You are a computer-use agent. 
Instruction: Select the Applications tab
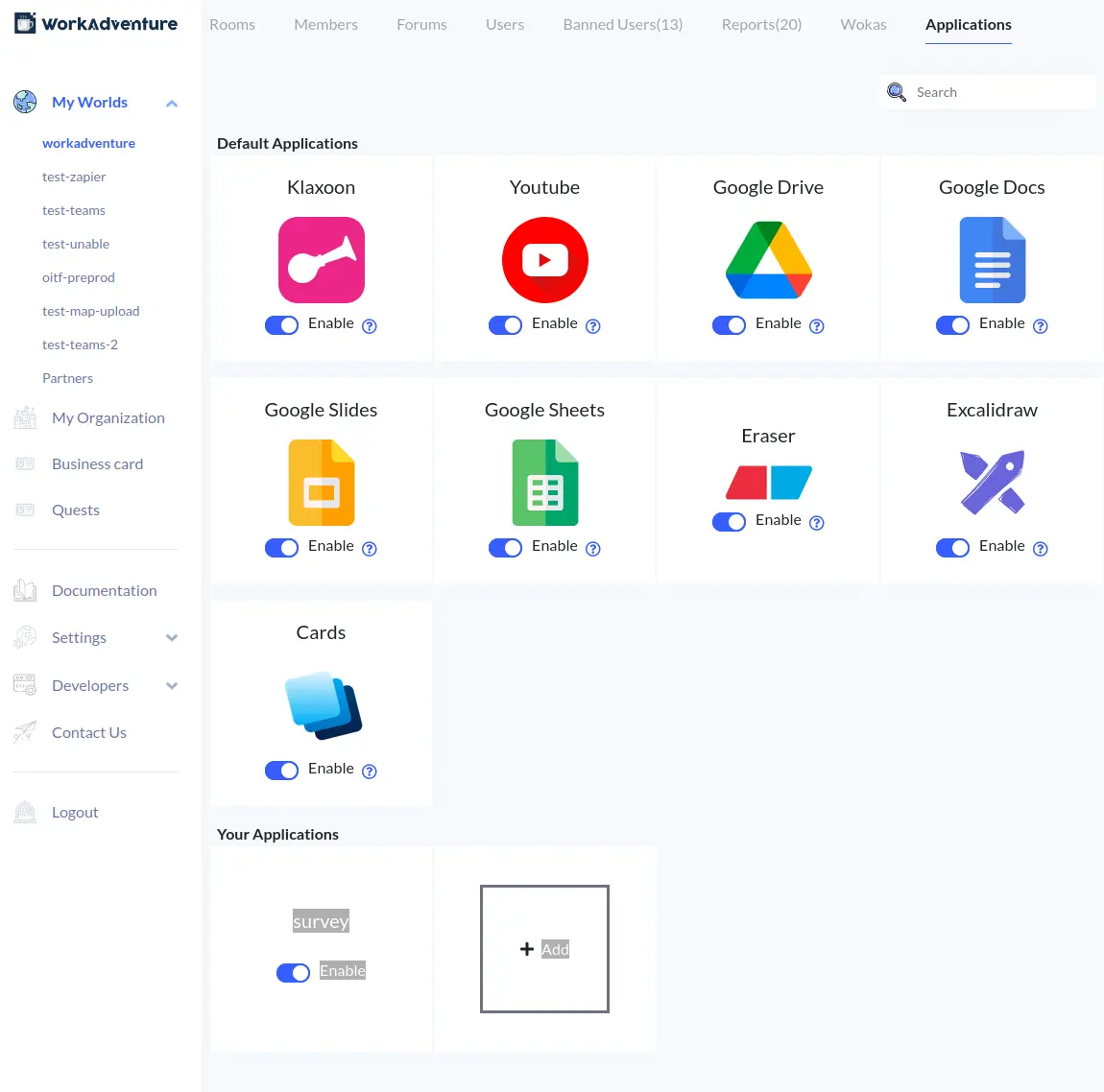point(968,25)
